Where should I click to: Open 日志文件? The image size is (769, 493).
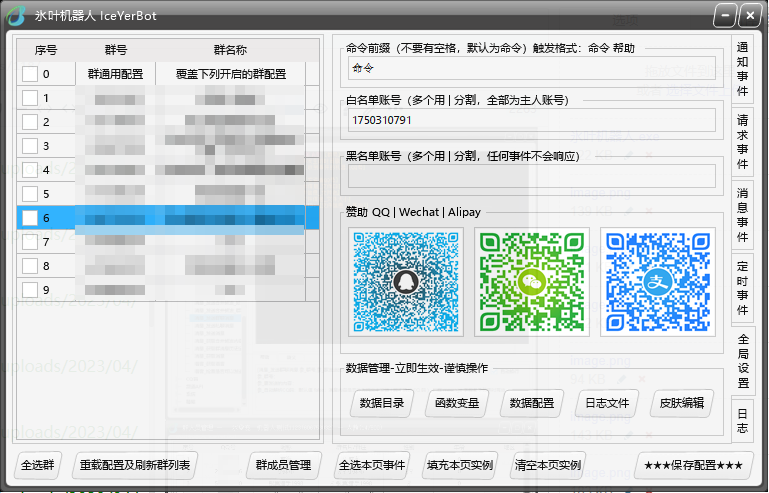pos(607,403)
